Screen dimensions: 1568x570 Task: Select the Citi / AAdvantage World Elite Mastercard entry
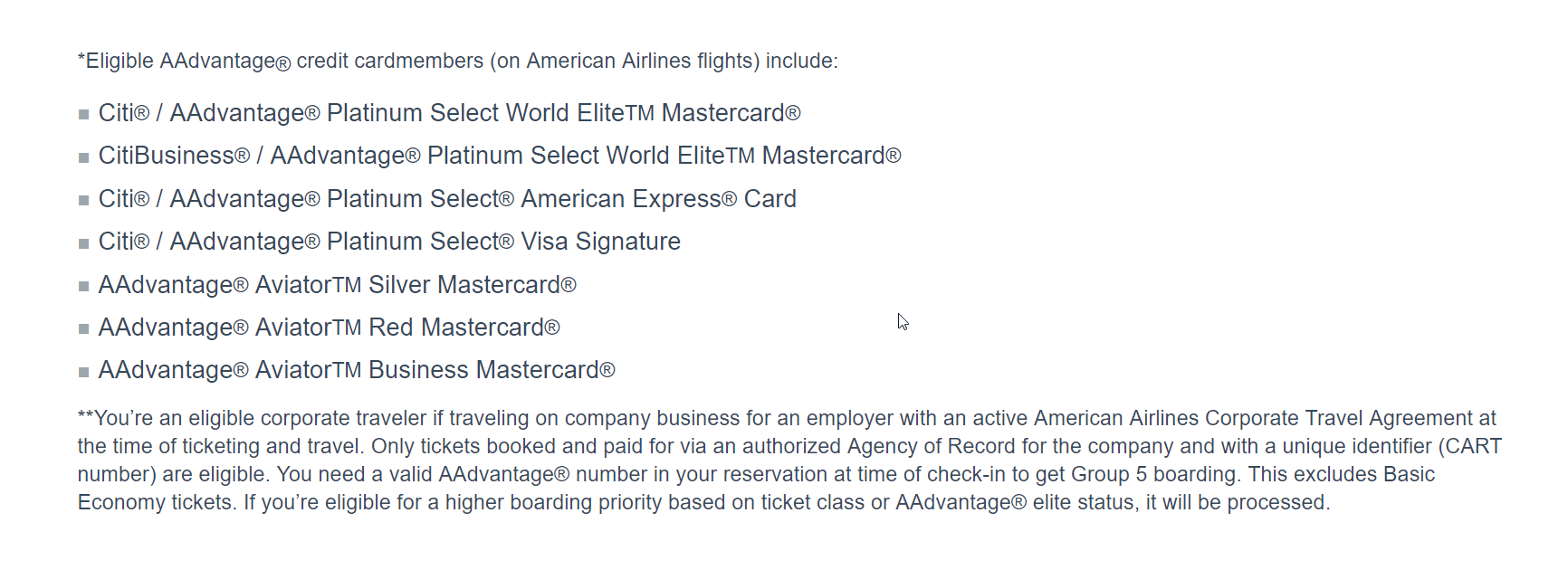pyautogui.click(x=449, y=113)
